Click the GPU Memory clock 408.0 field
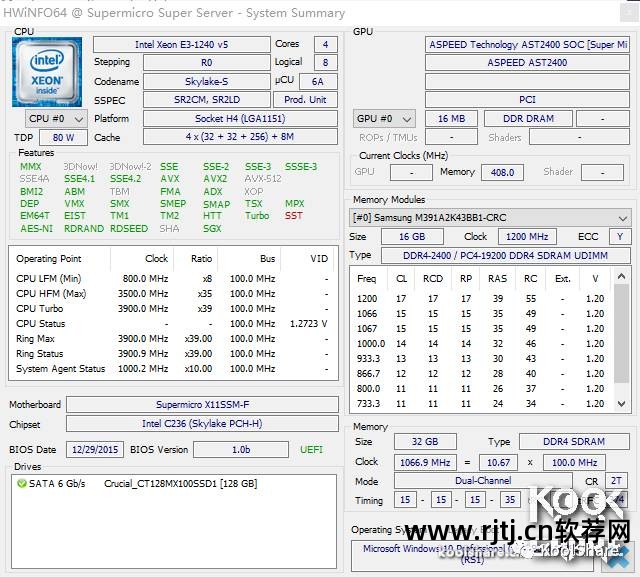640x577 pixels. pos(502,172)
